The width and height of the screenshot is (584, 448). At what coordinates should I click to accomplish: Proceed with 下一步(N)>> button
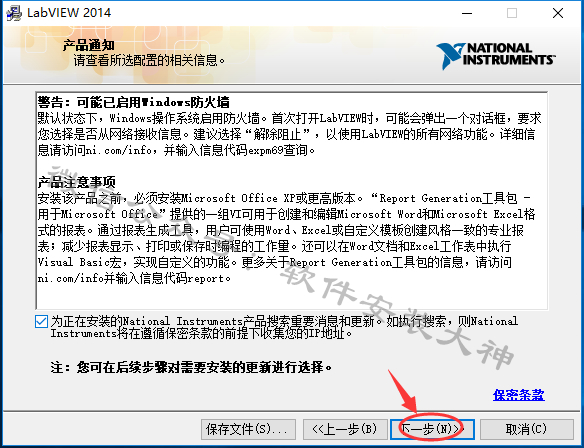pyautogui.click(x=432, y=429)
